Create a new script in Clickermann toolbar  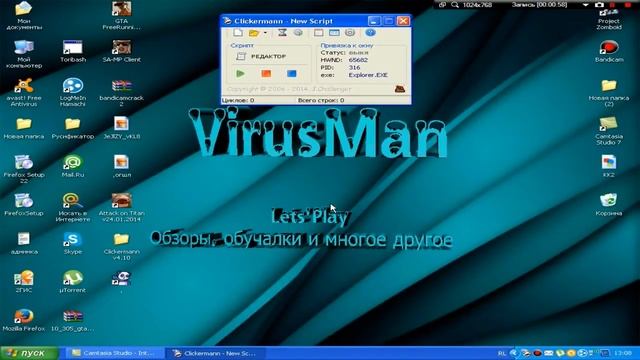tap(238, 33)
